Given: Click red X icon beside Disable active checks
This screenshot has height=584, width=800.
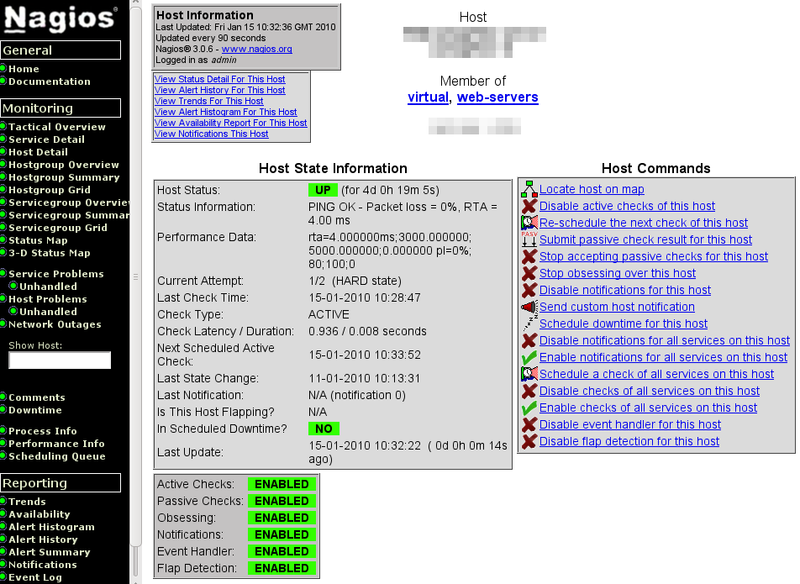Looking at the screenshot, I should click(529, 206).
